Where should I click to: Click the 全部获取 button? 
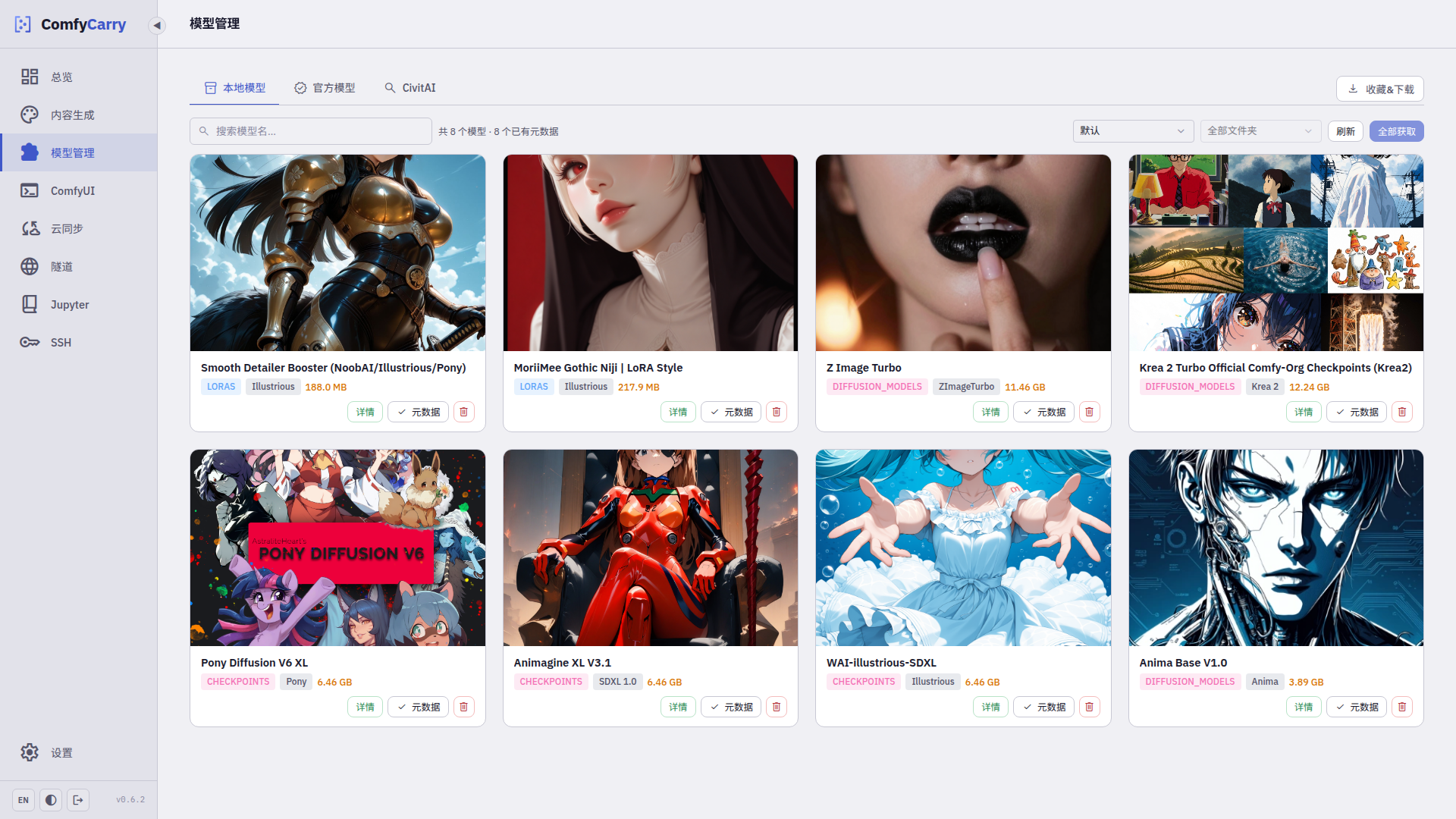tap(1397, 131)
